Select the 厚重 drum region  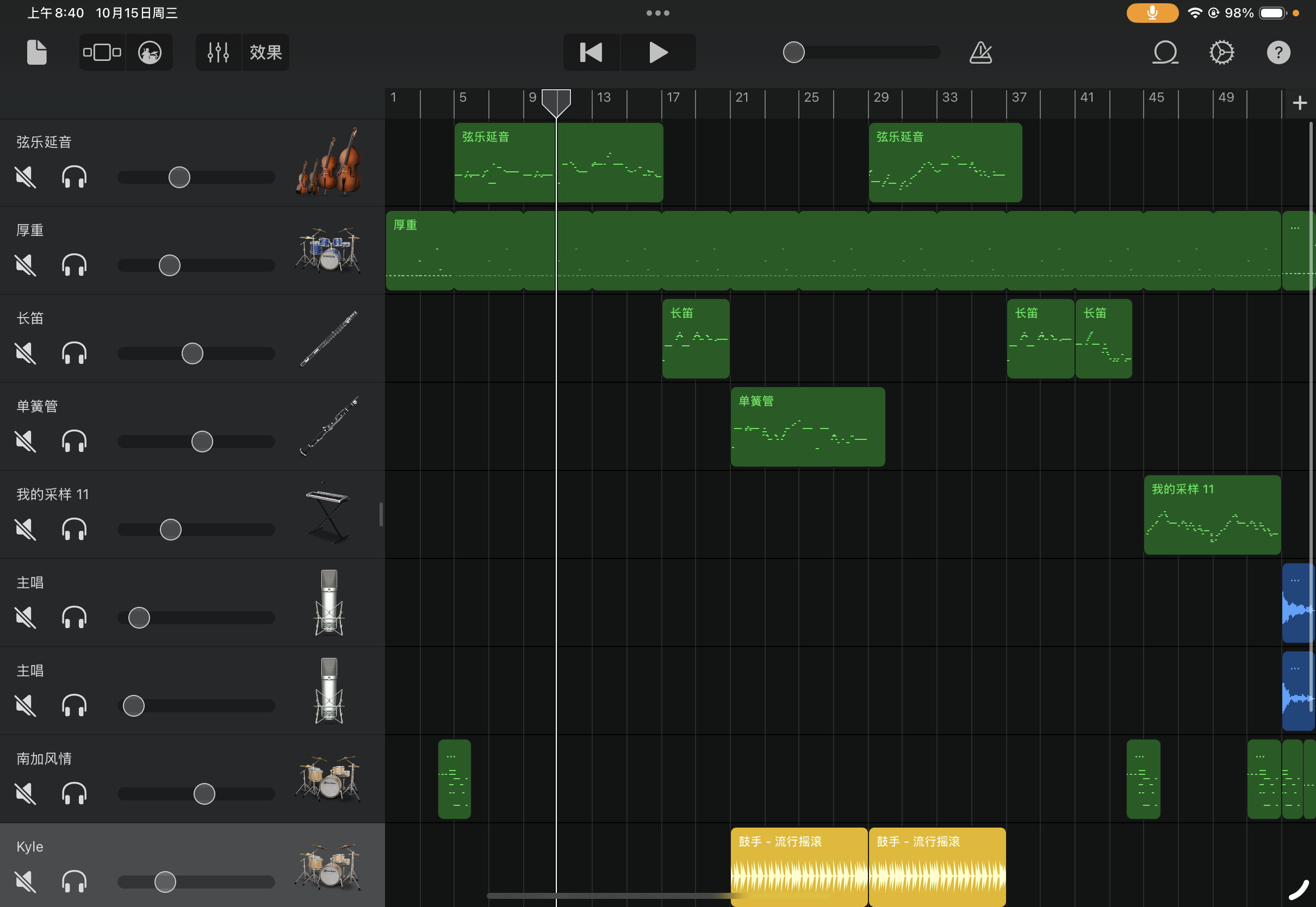tap(834, 251)
